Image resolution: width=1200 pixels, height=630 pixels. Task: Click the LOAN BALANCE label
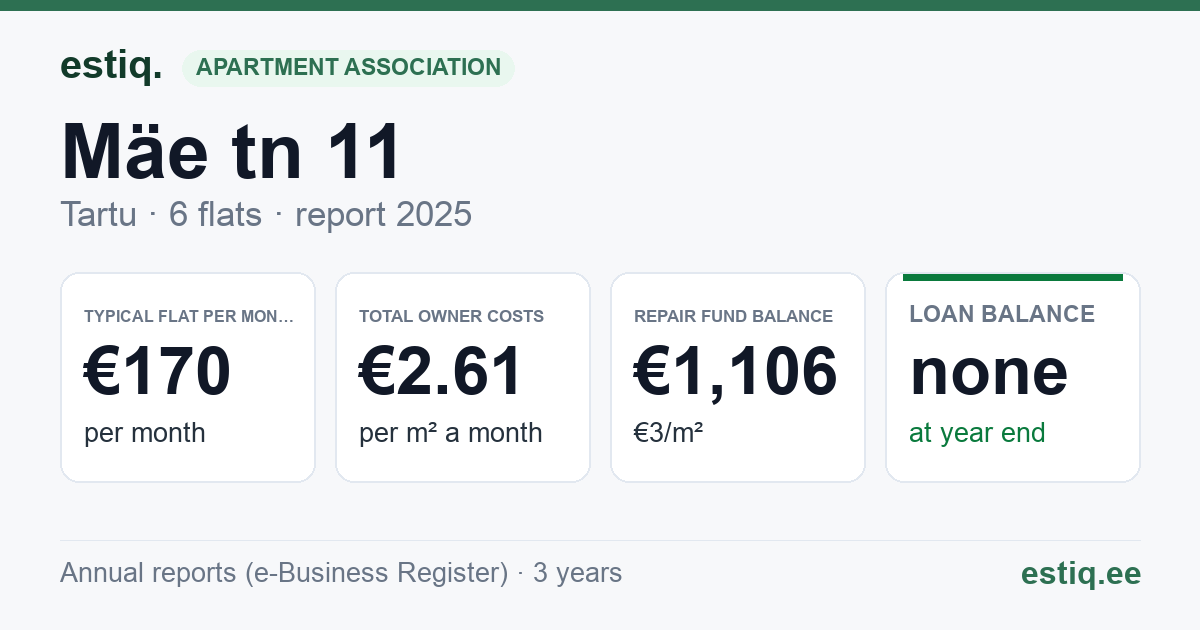coord(1002,314)
